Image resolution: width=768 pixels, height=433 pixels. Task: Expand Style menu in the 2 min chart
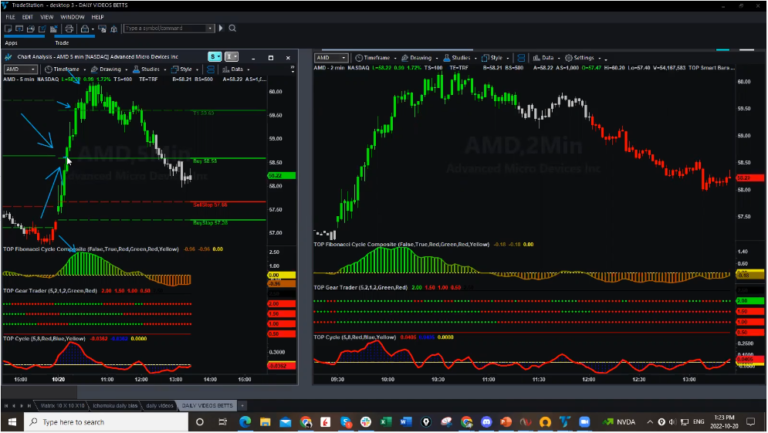pyautogui.click(x=495, y=58)
